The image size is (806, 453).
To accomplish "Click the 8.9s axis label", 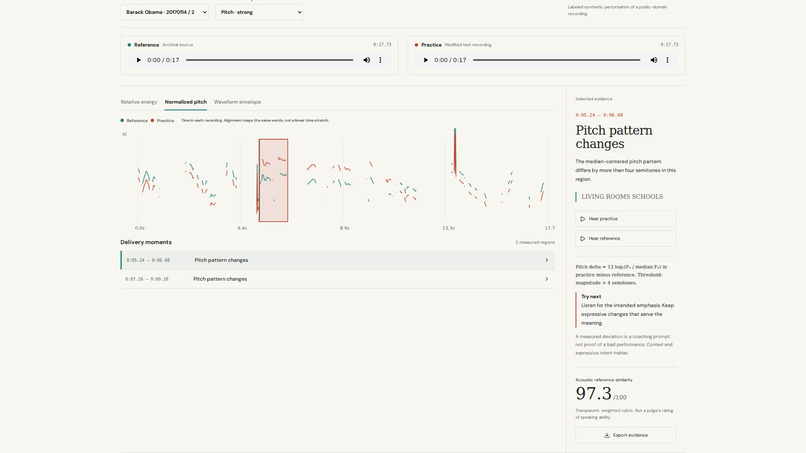I will click(344, 228).
